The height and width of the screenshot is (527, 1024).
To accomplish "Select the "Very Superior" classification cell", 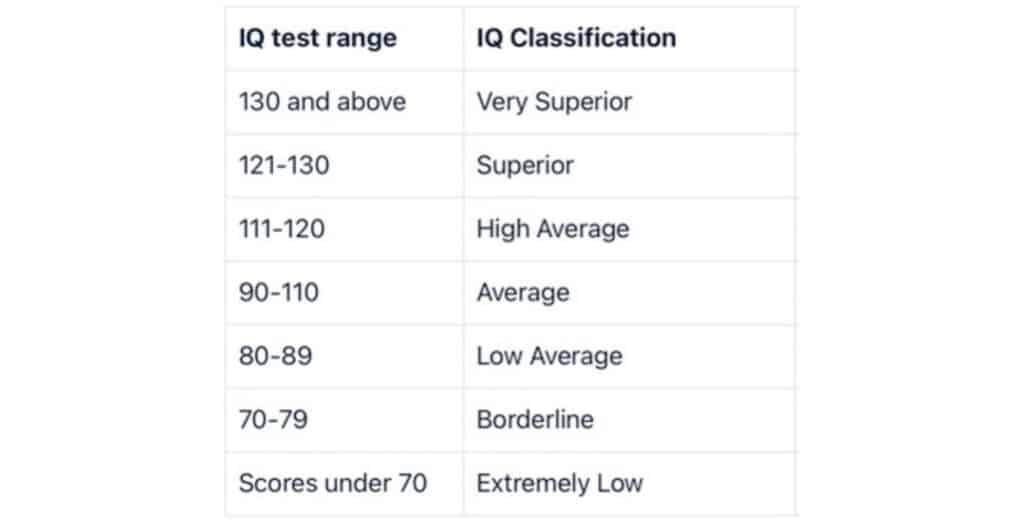I will [x=554, y=101].
